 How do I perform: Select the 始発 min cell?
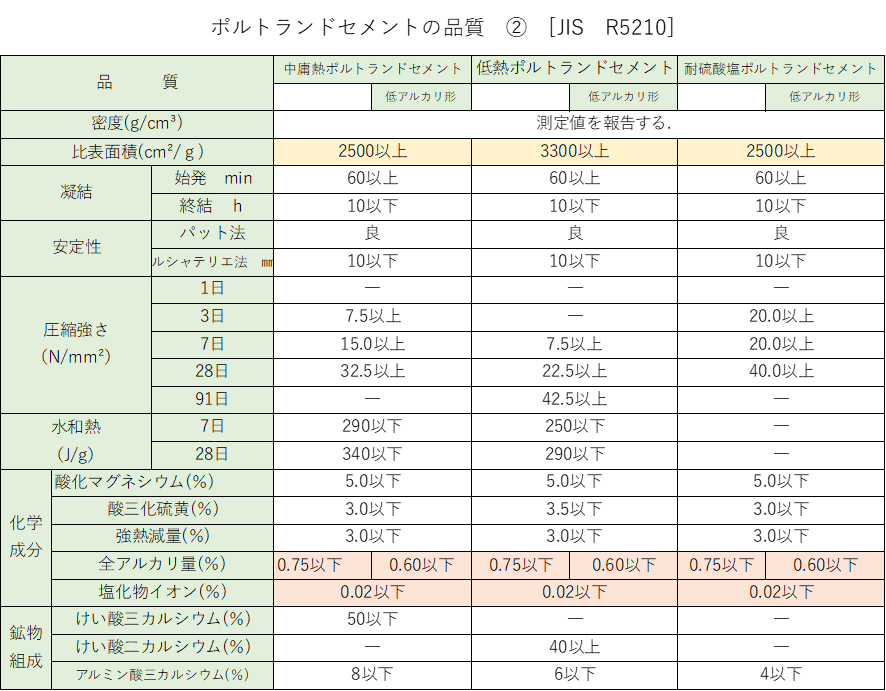tap(211, 179)
